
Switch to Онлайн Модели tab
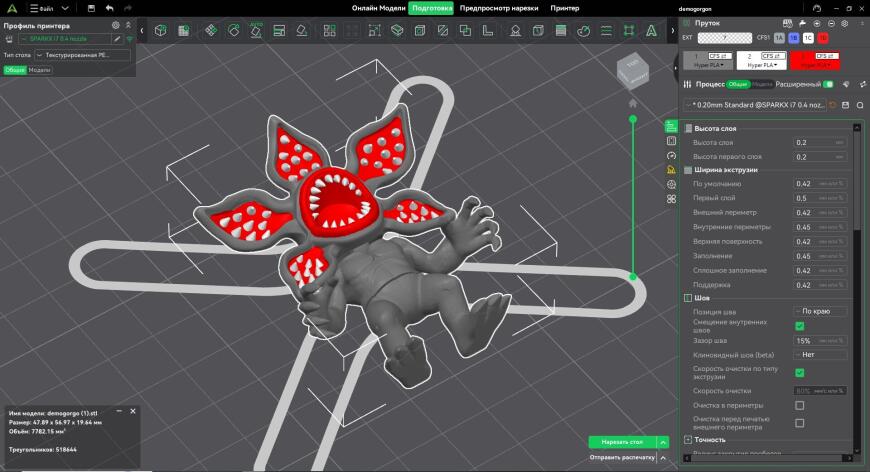[x=378, y=8]
